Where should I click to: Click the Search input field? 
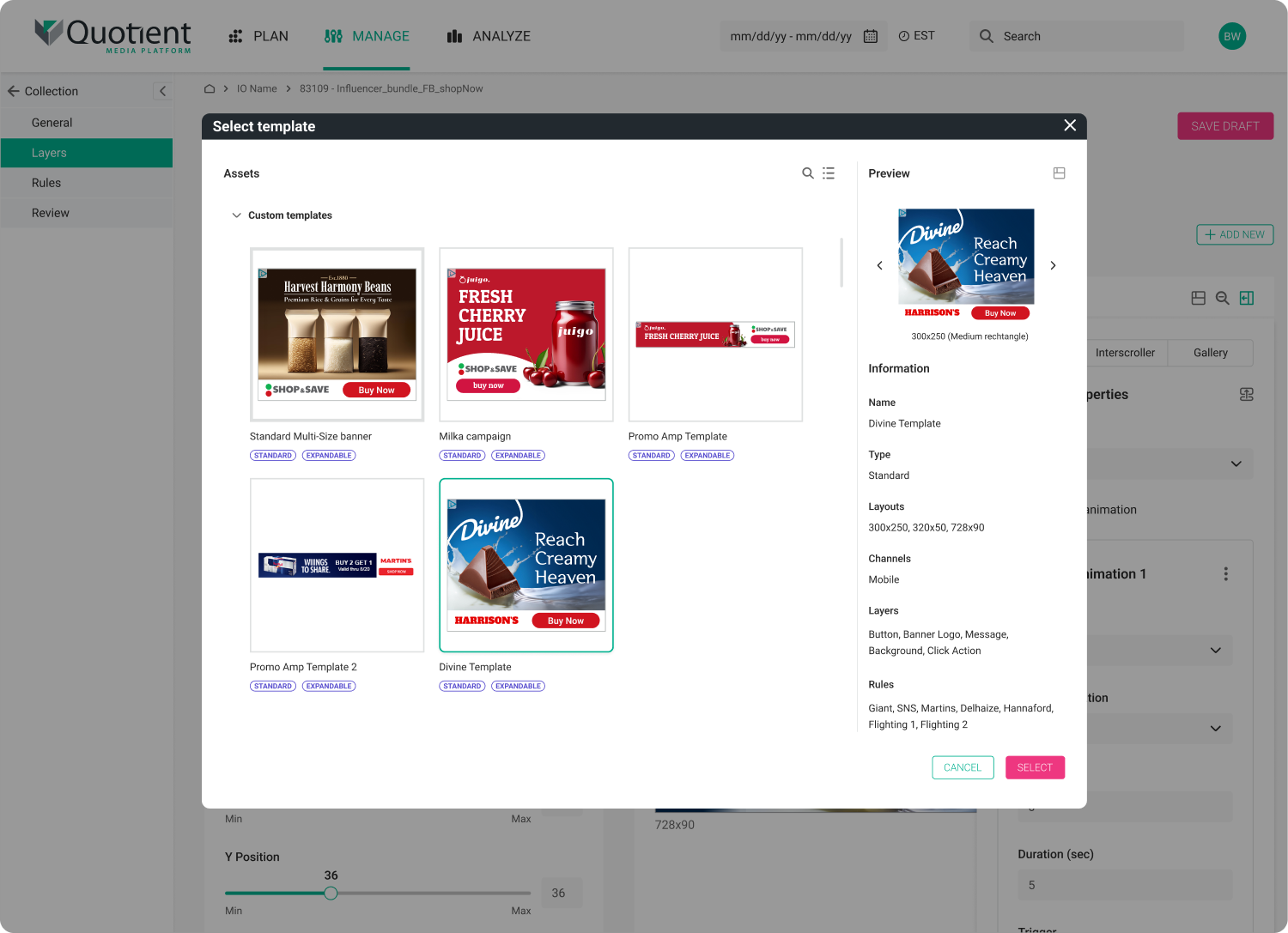[1077, 36]
